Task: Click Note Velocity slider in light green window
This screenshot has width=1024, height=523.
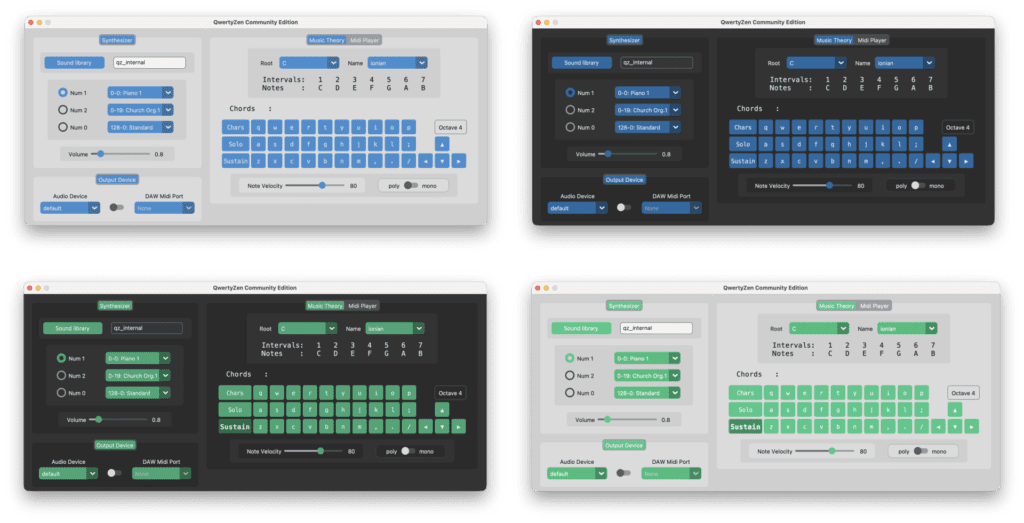Action: [x=831, y=451]
